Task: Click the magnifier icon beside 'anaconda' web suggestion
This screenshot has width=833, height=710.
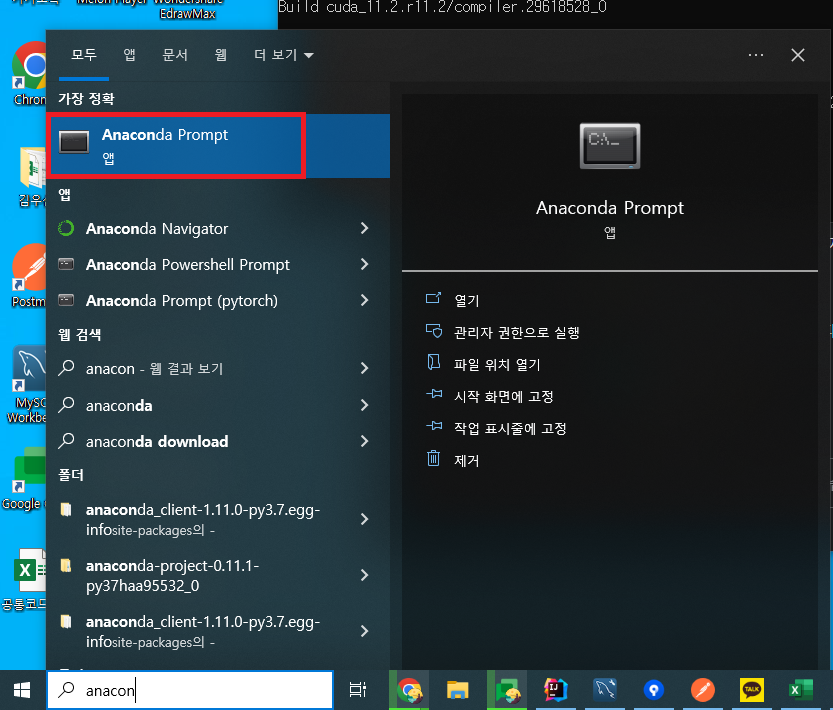Action: (66, 405)
